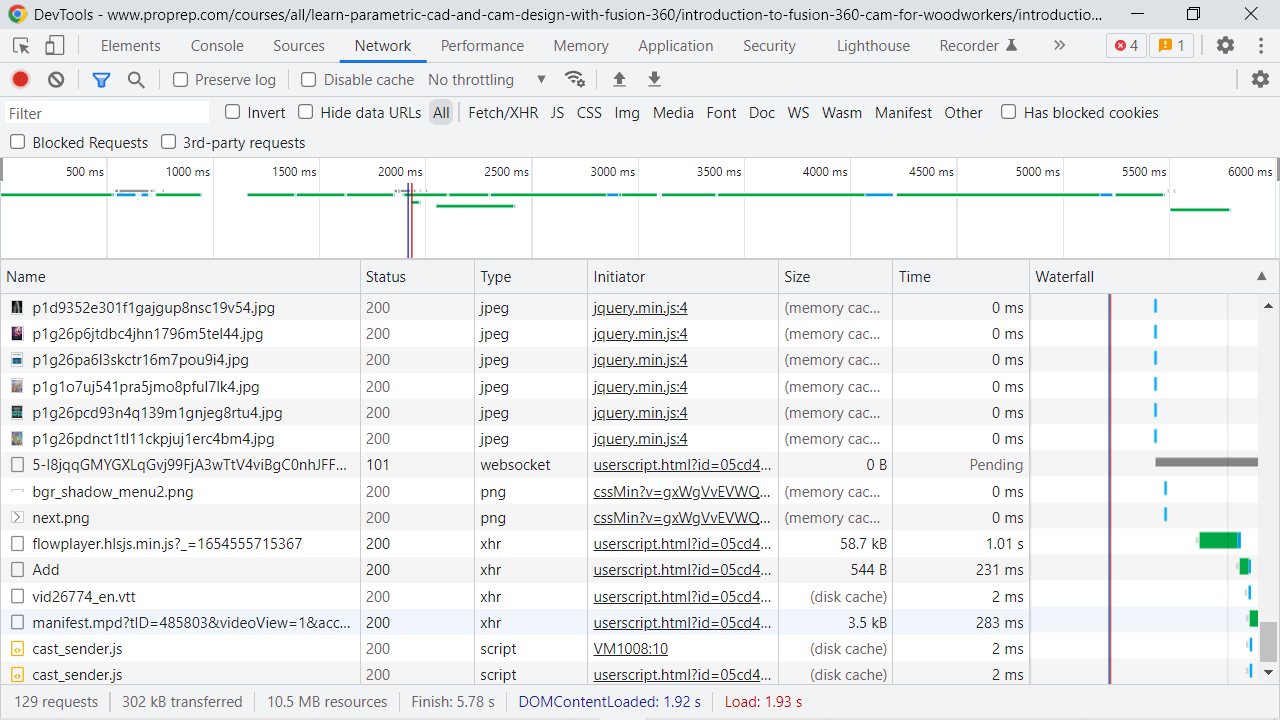Toggle the filter funnel icon
1280x720 pixels.
tap(101, 80)
